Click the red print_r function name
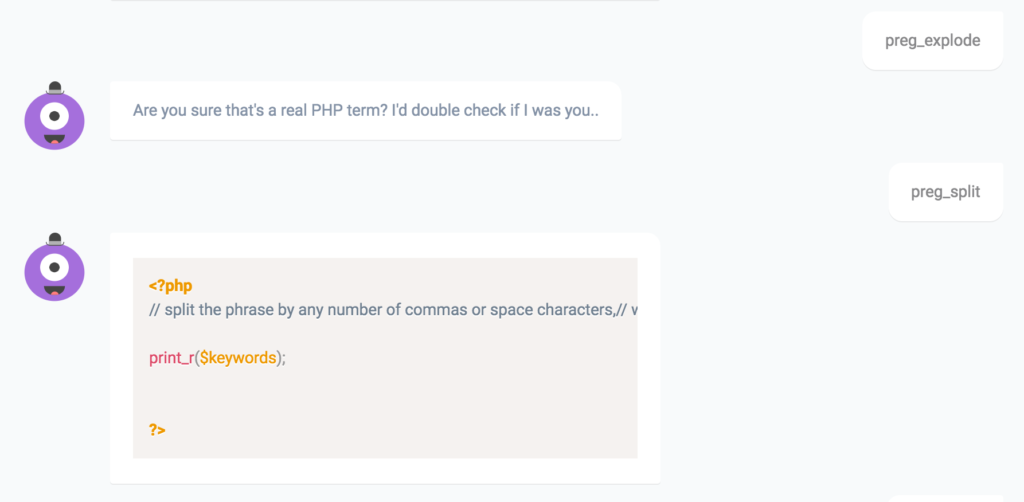1024x502 pixels. 171,358
